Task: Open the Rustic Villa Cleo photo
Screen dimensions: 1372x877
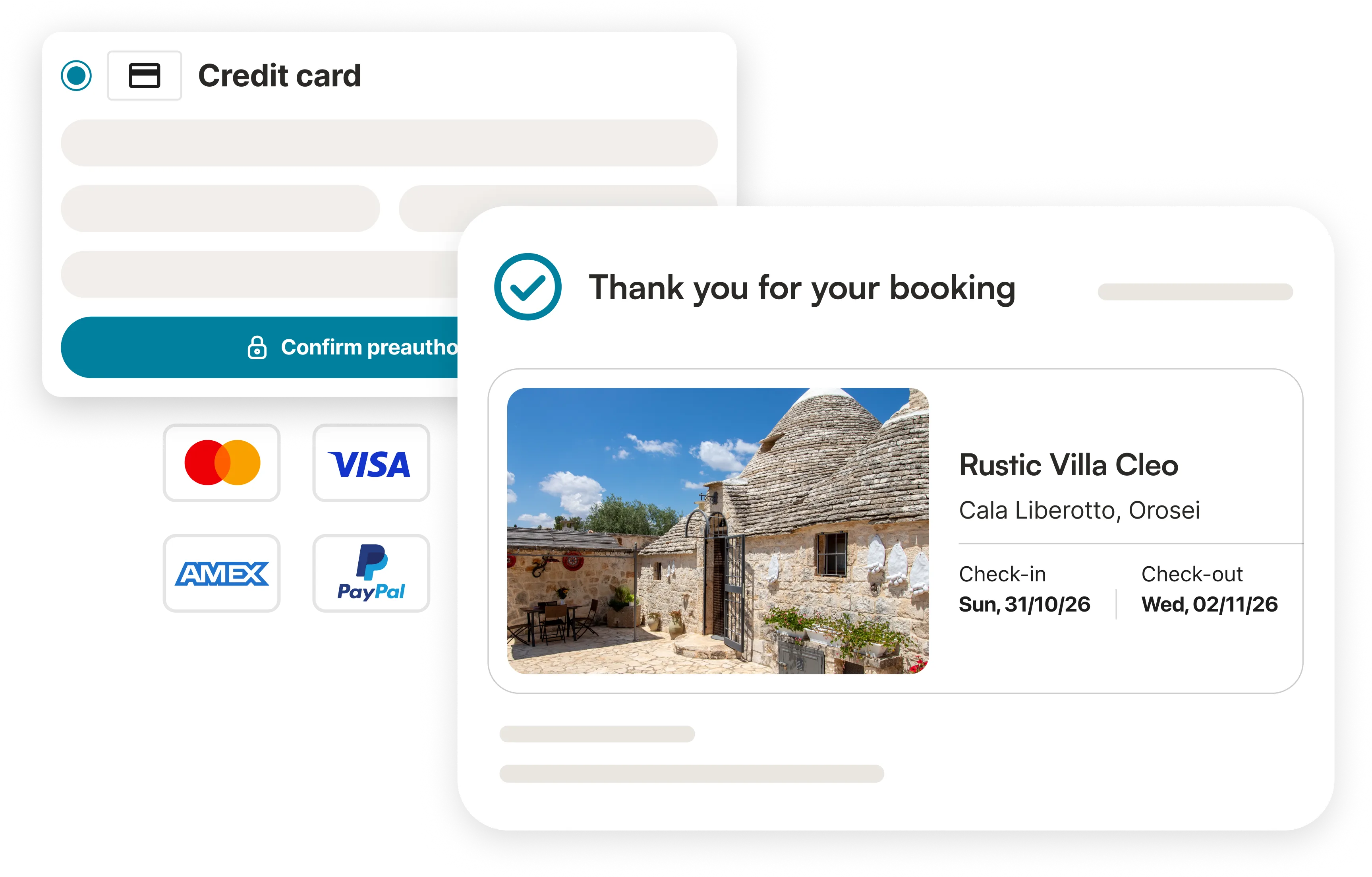Action: tap(718, 531)
